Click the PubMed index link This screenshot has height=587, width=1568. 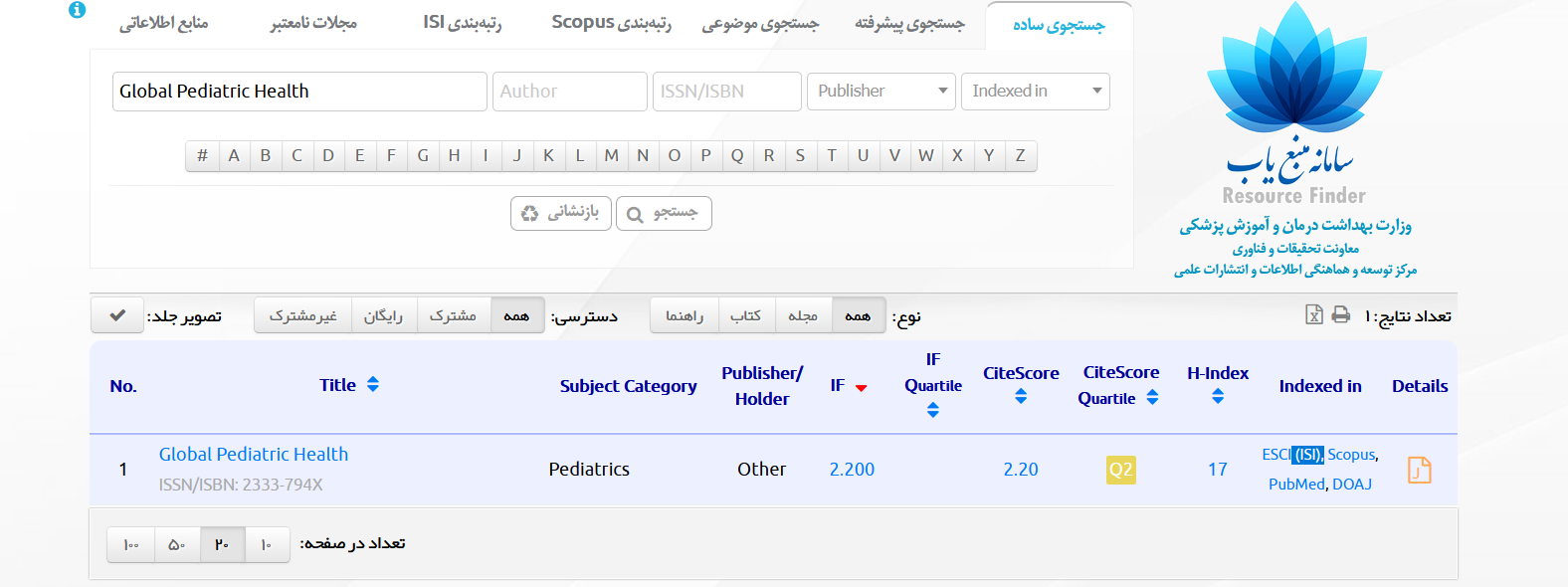coord(1296,484)
